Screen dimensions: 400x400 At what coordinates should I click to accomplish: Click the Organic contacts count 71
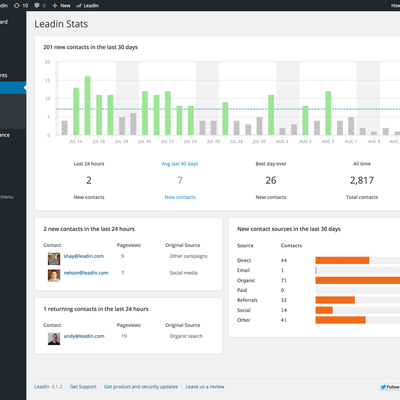[x=284, y=280]
